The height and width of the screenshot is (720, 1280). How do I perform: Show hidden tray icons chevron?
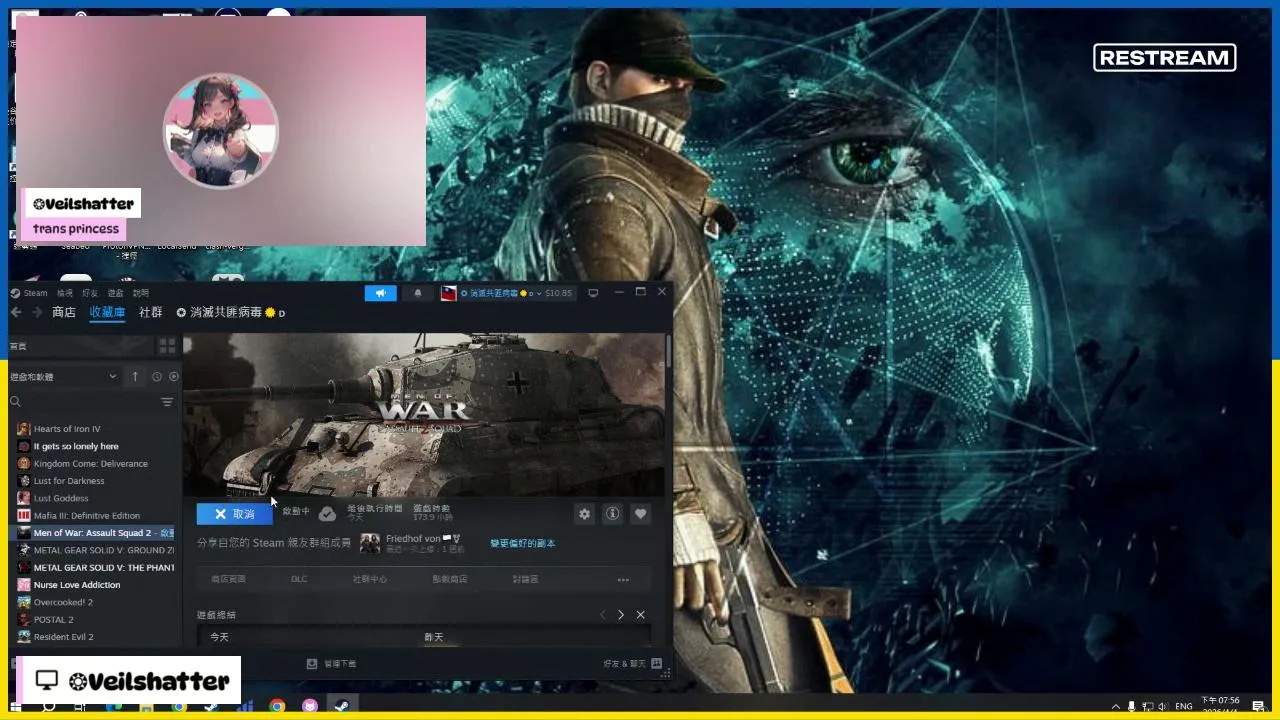[x=1116, y=706]
